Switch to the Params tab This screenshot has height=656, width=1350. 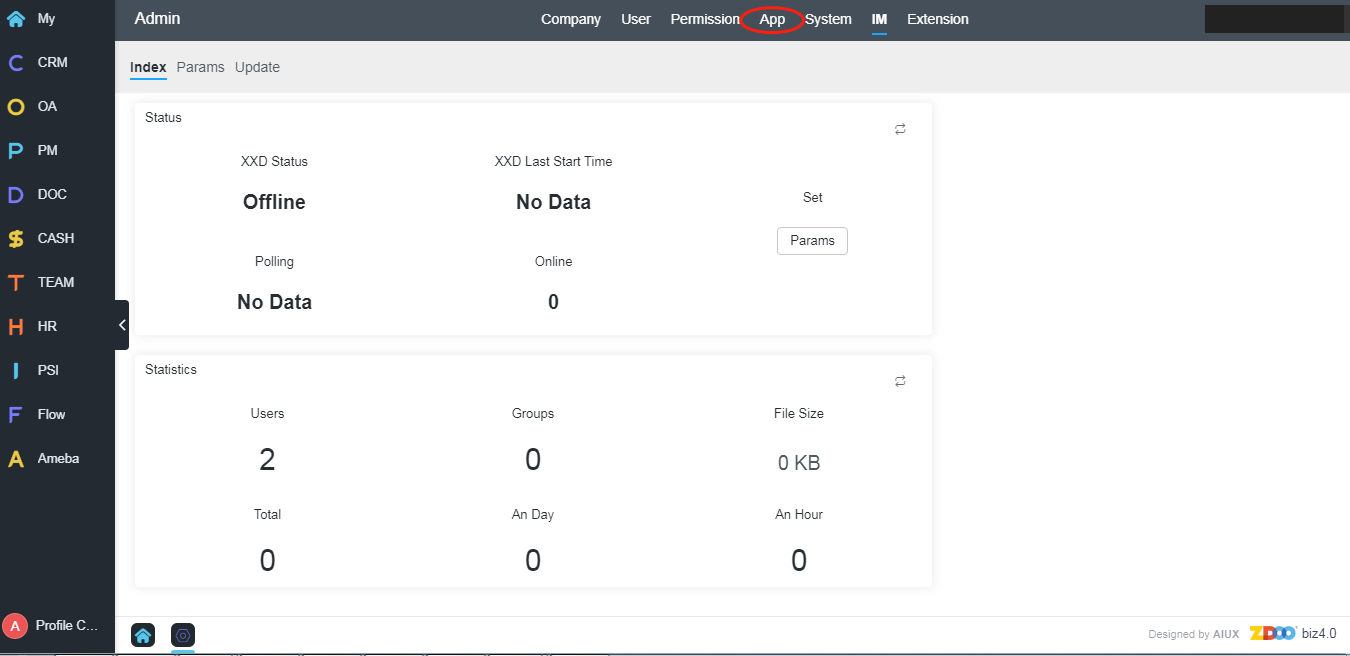(x=201, y=67)
